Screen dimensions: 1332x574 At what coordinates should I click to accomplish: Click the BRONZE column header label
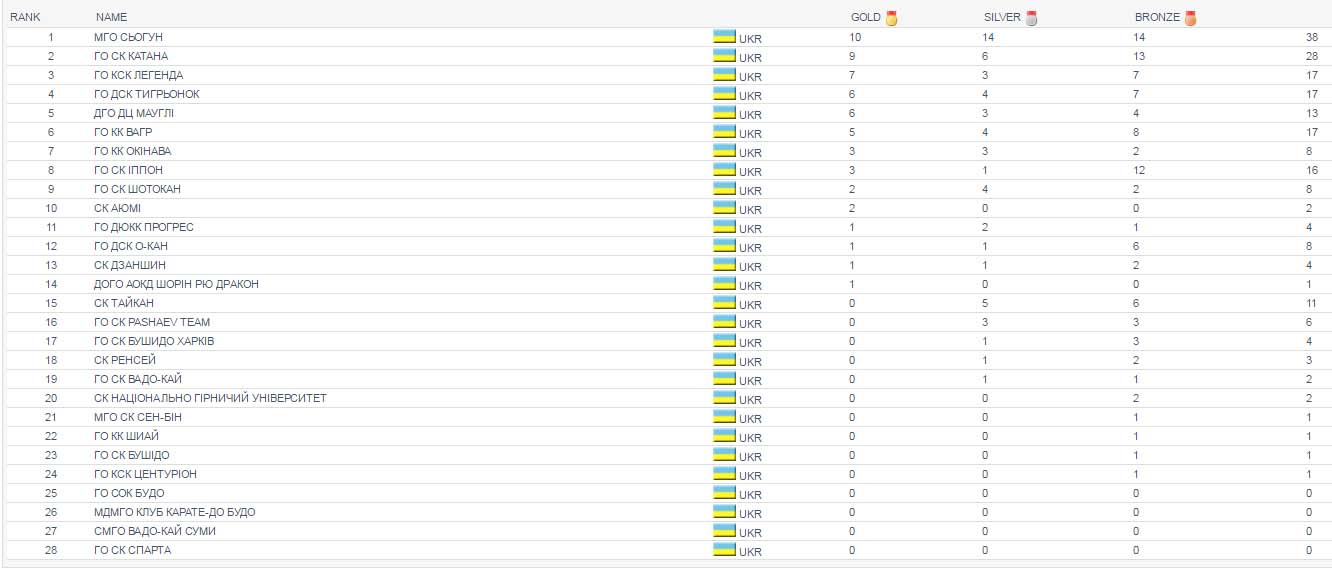[x=1157, y=18]
